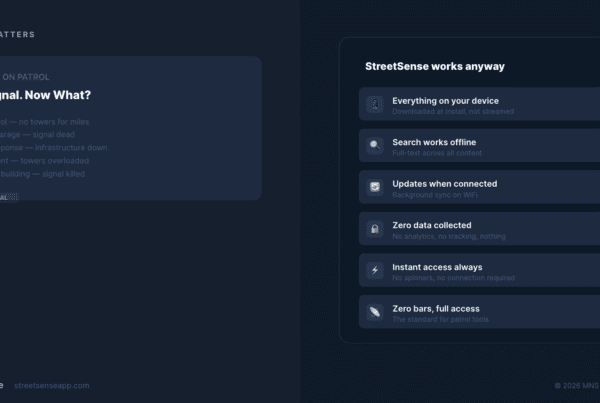Open the streetsenseapp.com link in footer
This screenshot has height=403, width=600.
(x=52, y=385)
